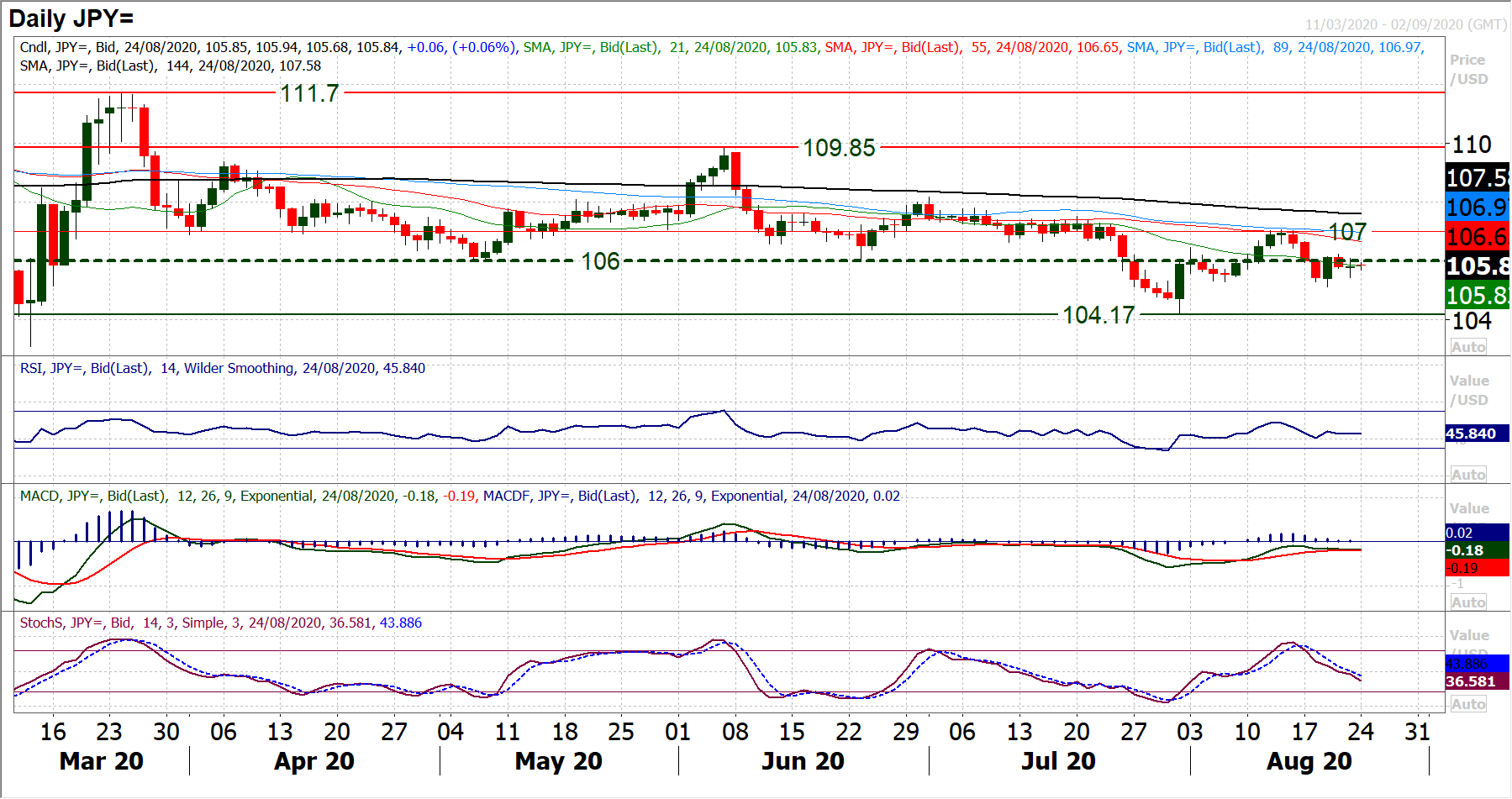Click the StochS indicator legend text
The height and width of the screenshot is (799, 1512).
(221, 623)
